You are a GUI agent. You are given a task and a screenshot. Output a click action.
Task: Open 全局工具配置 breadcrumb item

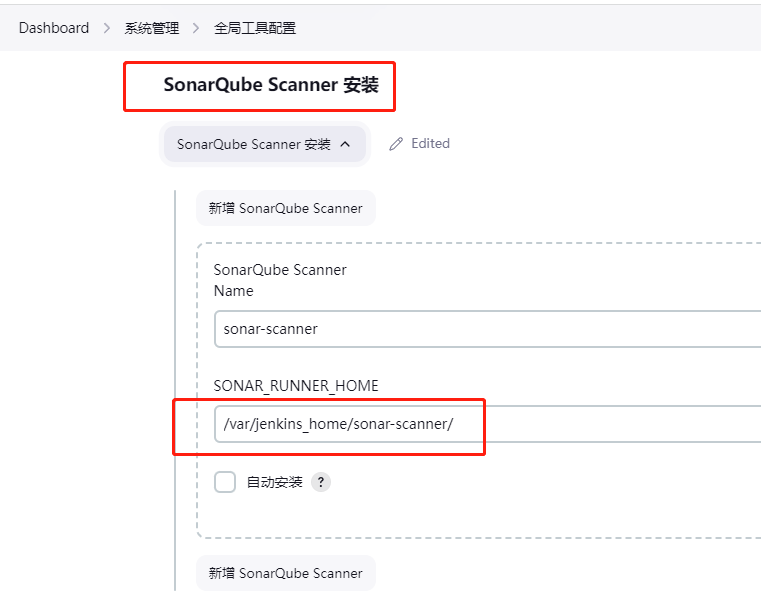tap(255, 28)
